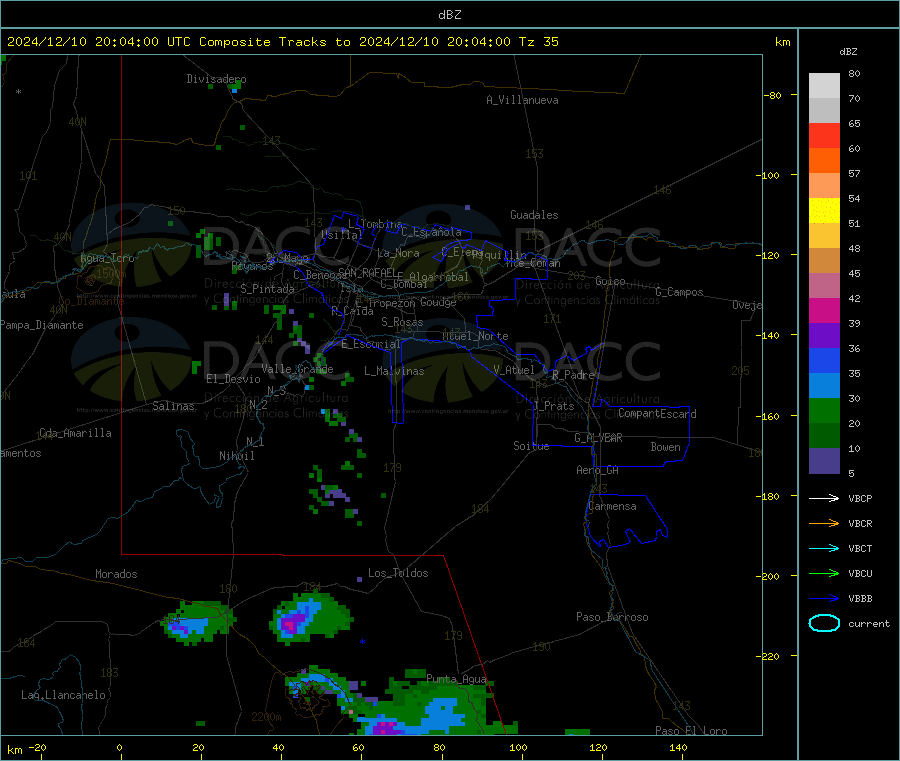Image resolution: width=900 pixels, height=761 pixels.
Task: Click the Paso_El_Loro place label
Action: (x=692, y=731)
